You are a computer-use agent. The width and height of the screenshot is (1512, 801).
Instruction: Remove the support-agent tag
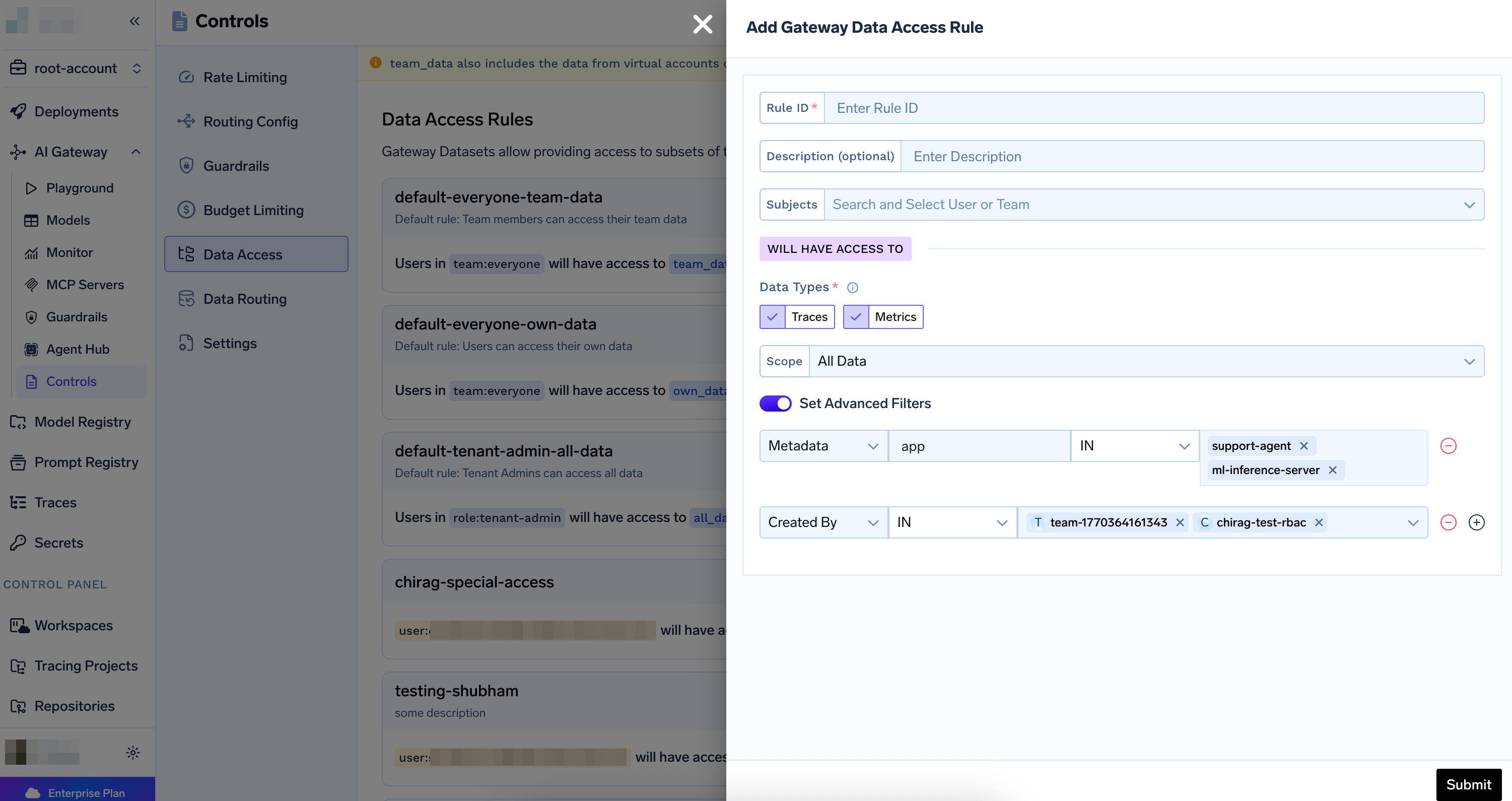pyautogui.click(x=1303, y=446)
